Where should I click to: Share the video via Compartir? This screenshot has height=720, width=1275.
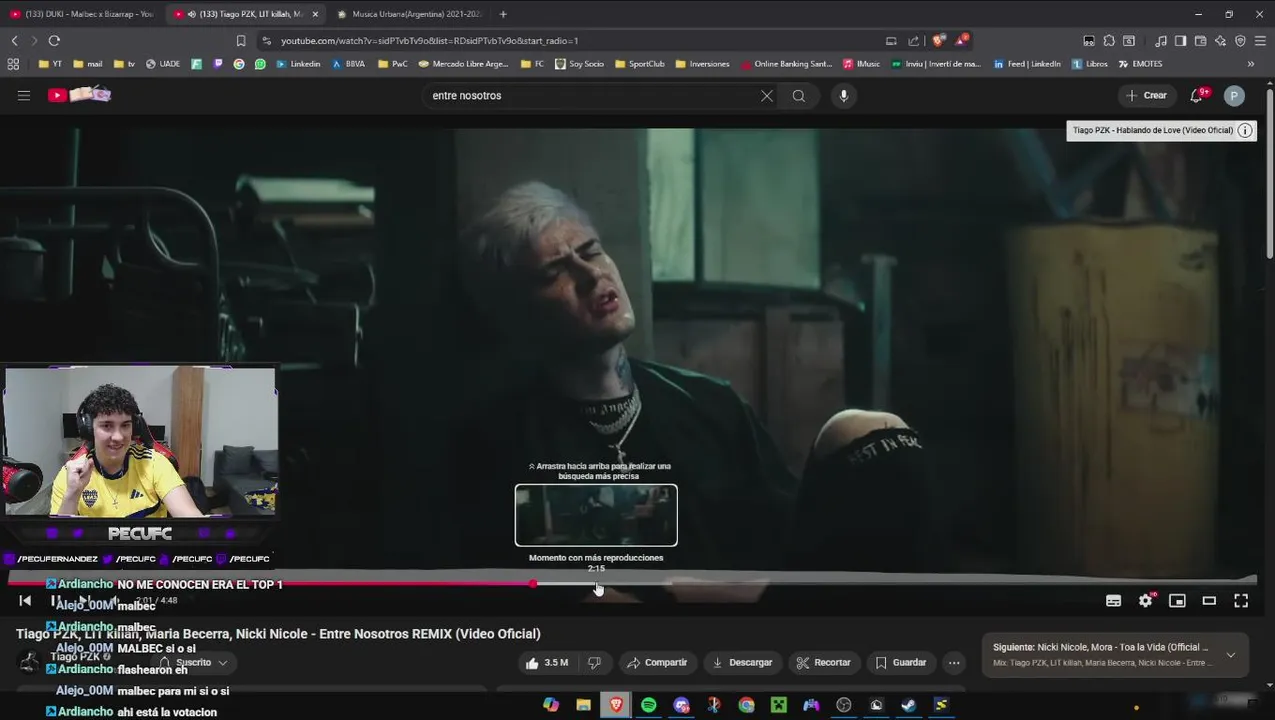click(657, 662)
